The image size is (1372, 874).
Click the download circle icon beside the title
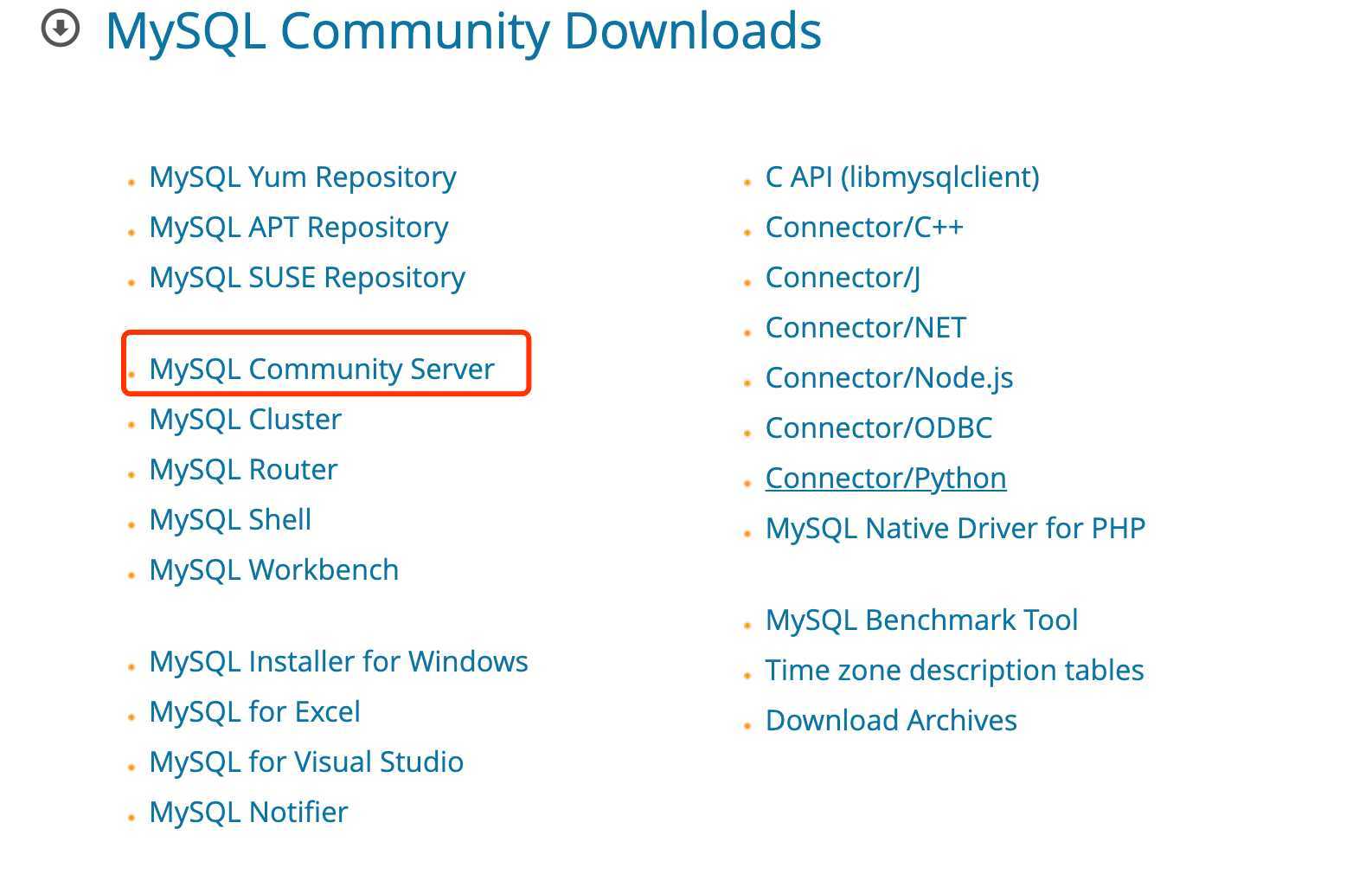coord(61,29)
